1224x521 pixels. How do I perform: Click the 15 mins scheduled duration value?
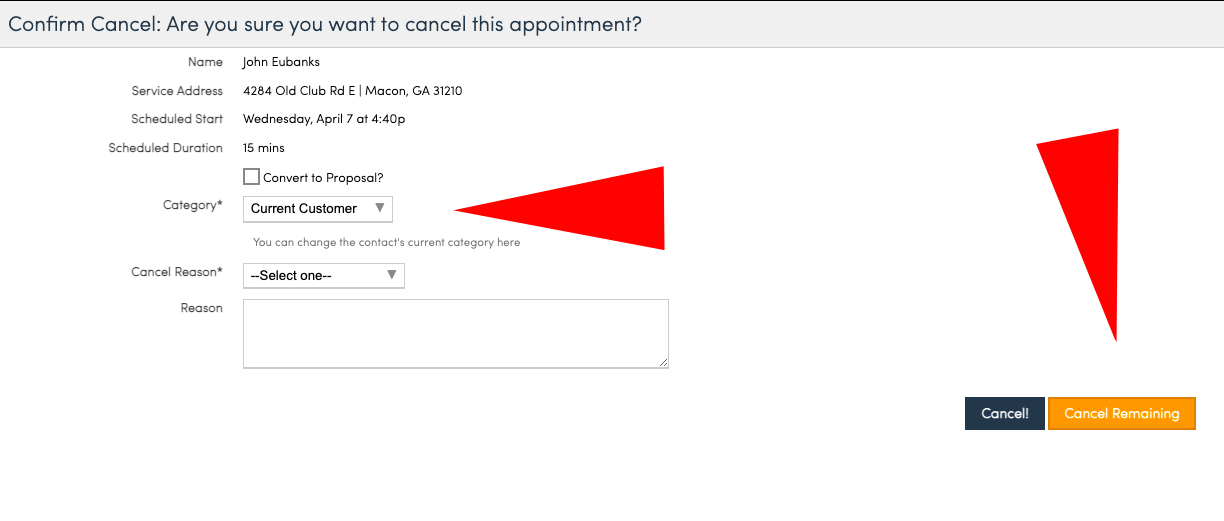264,148
